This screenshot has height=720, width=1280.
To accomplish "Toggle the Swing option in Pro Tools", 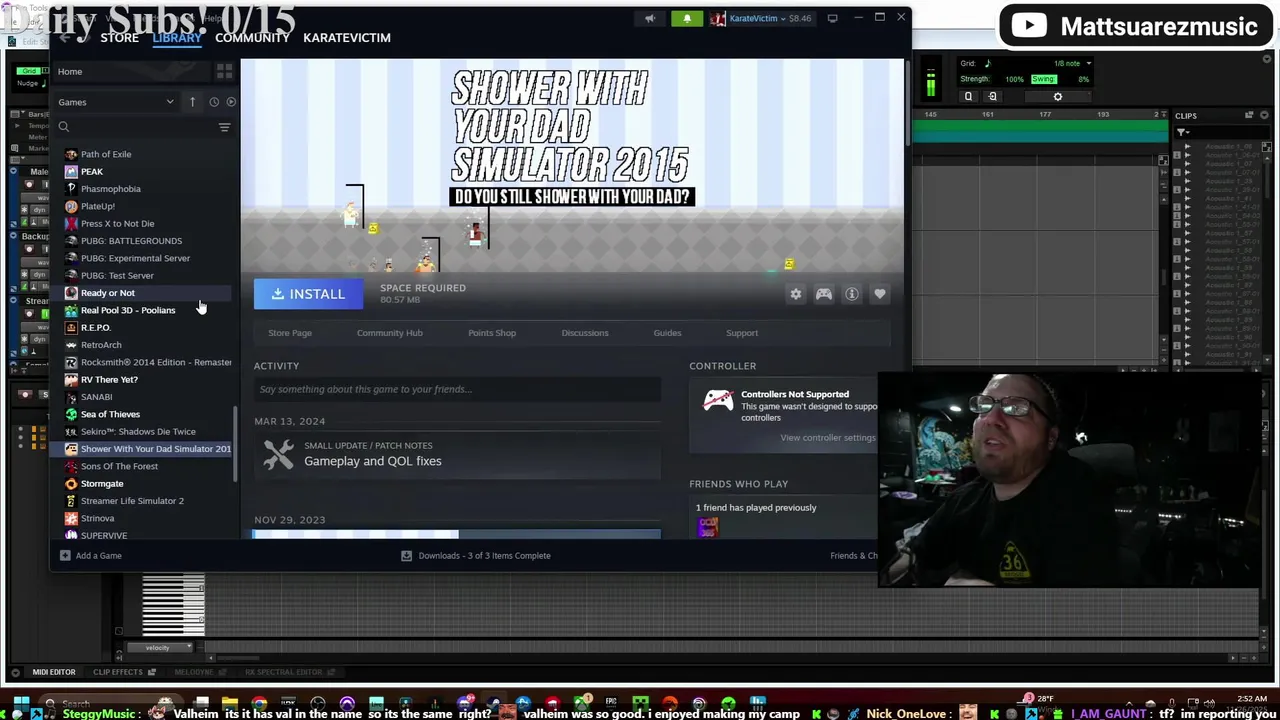I will pos(1043,79).
